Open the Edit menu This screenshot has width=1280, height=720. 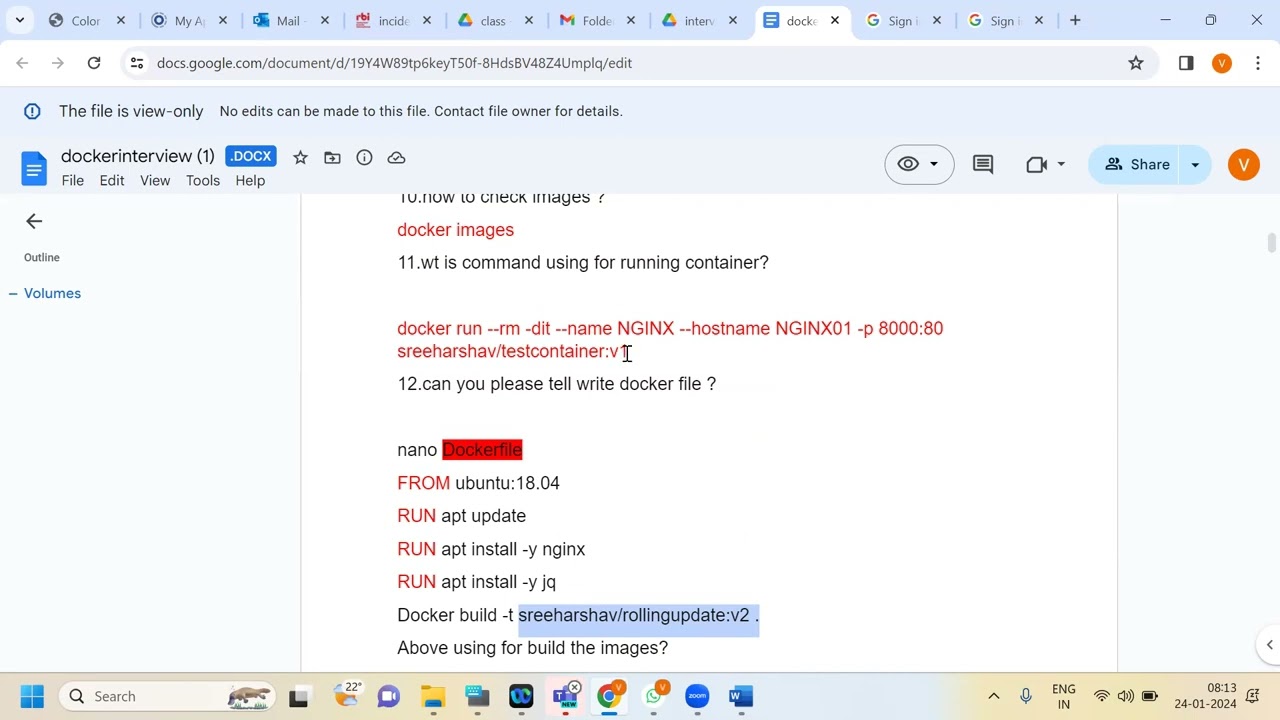click(x=112, y=180)
